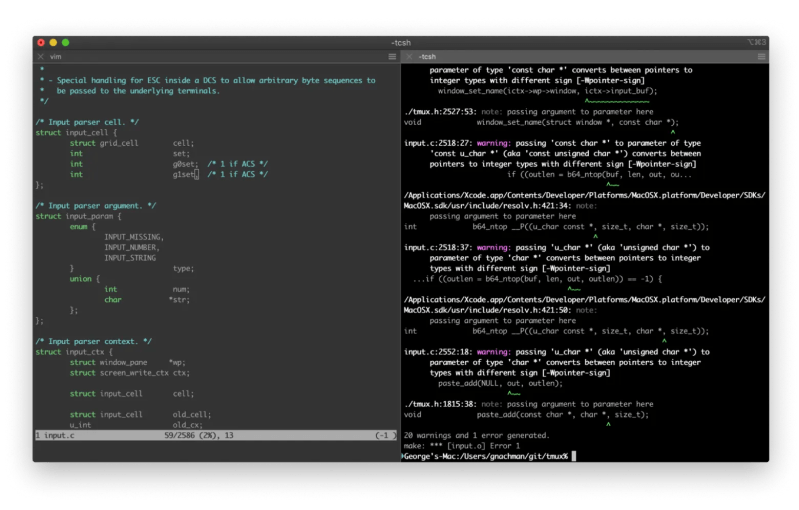Select the -tcsh pane title

427,57
